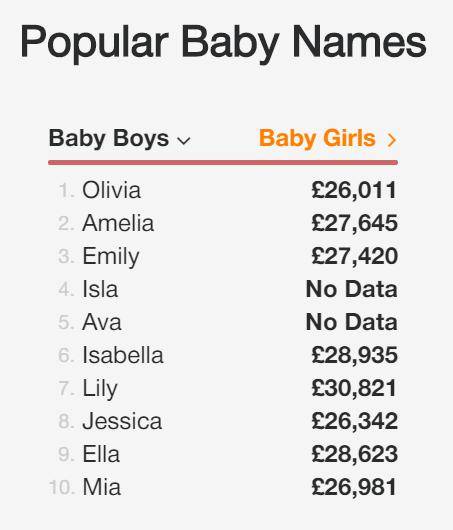
Task: Select the name Olivia
Action: click(112, 190)
